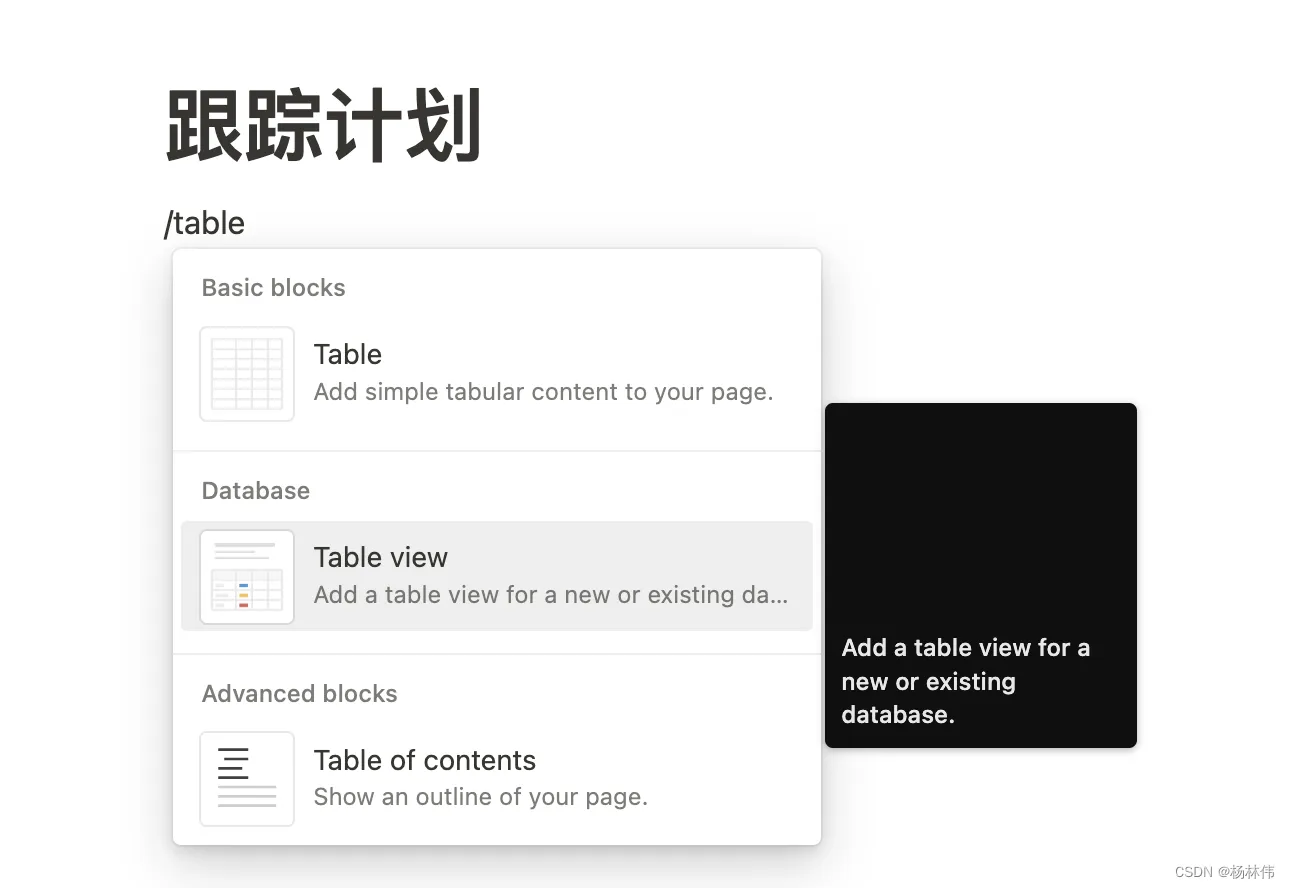Click "Add simple tabular content to your page."

coord(543,392)
